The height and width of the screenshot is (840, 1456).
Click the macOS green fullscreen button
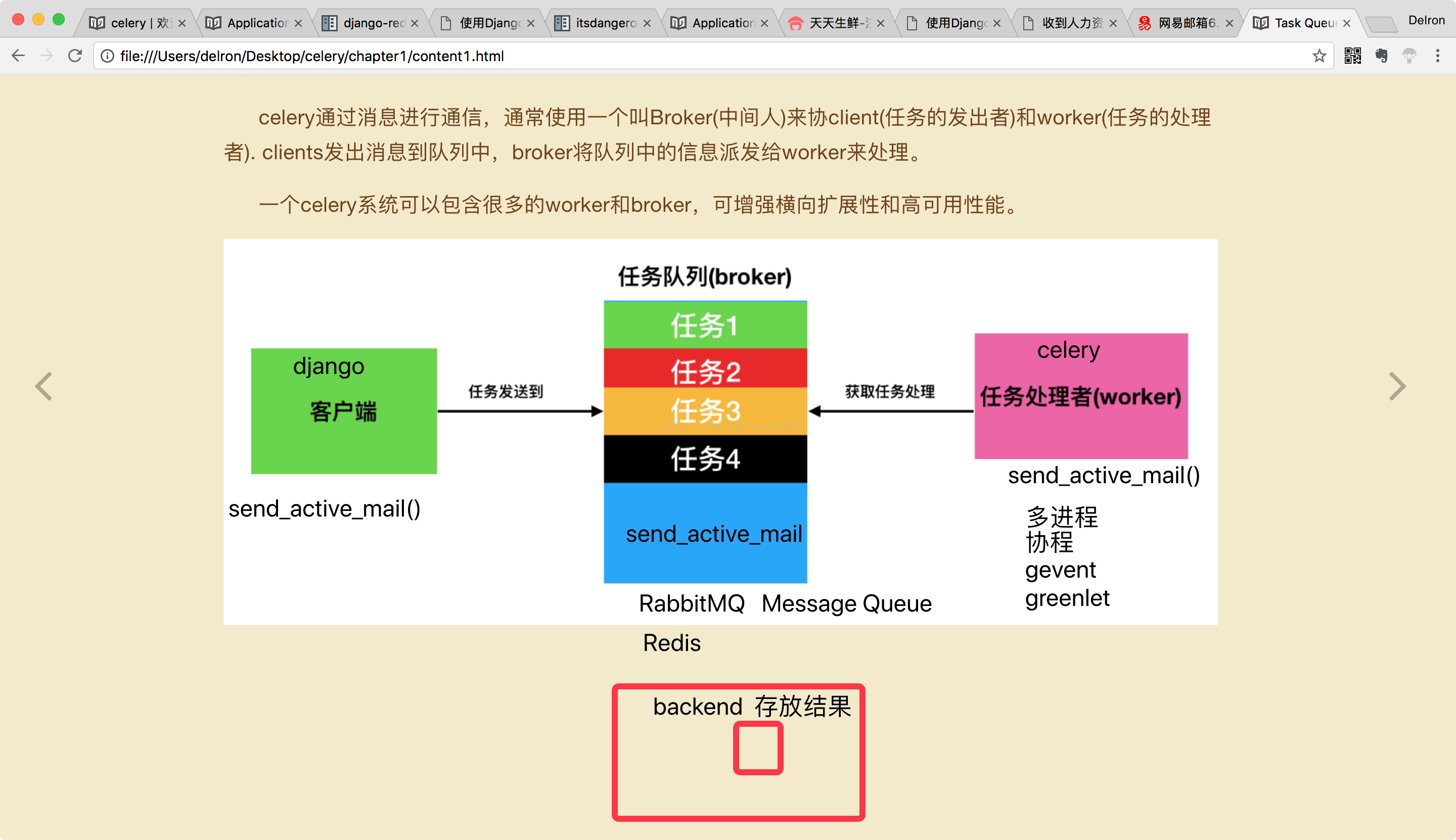pyautogui.click(x=58, y=20)
